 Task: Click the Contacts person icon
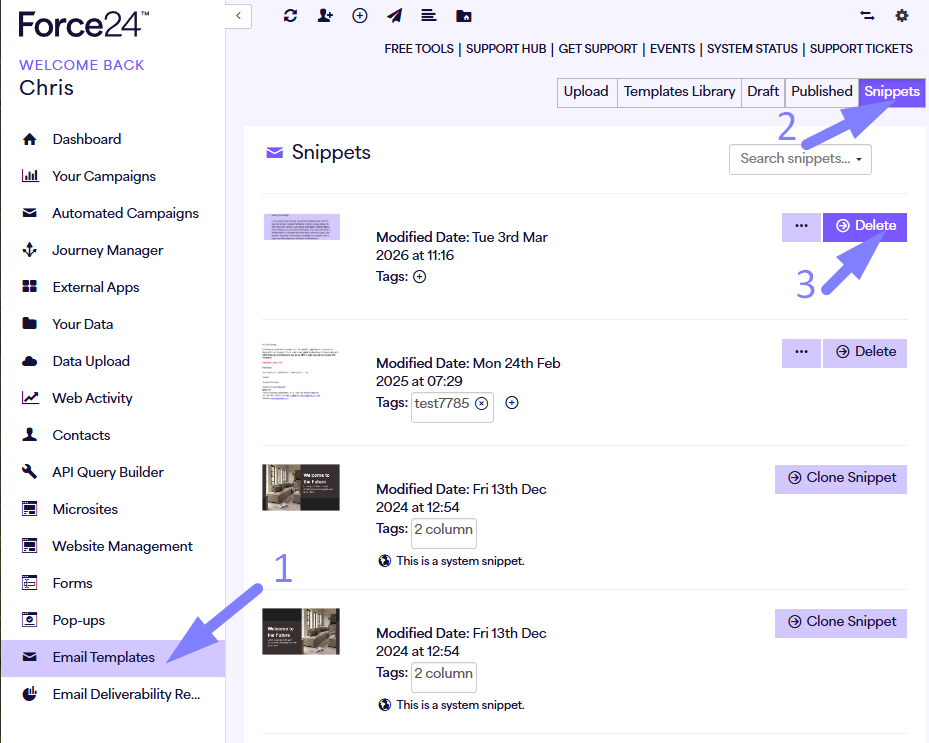coord(30,434)
